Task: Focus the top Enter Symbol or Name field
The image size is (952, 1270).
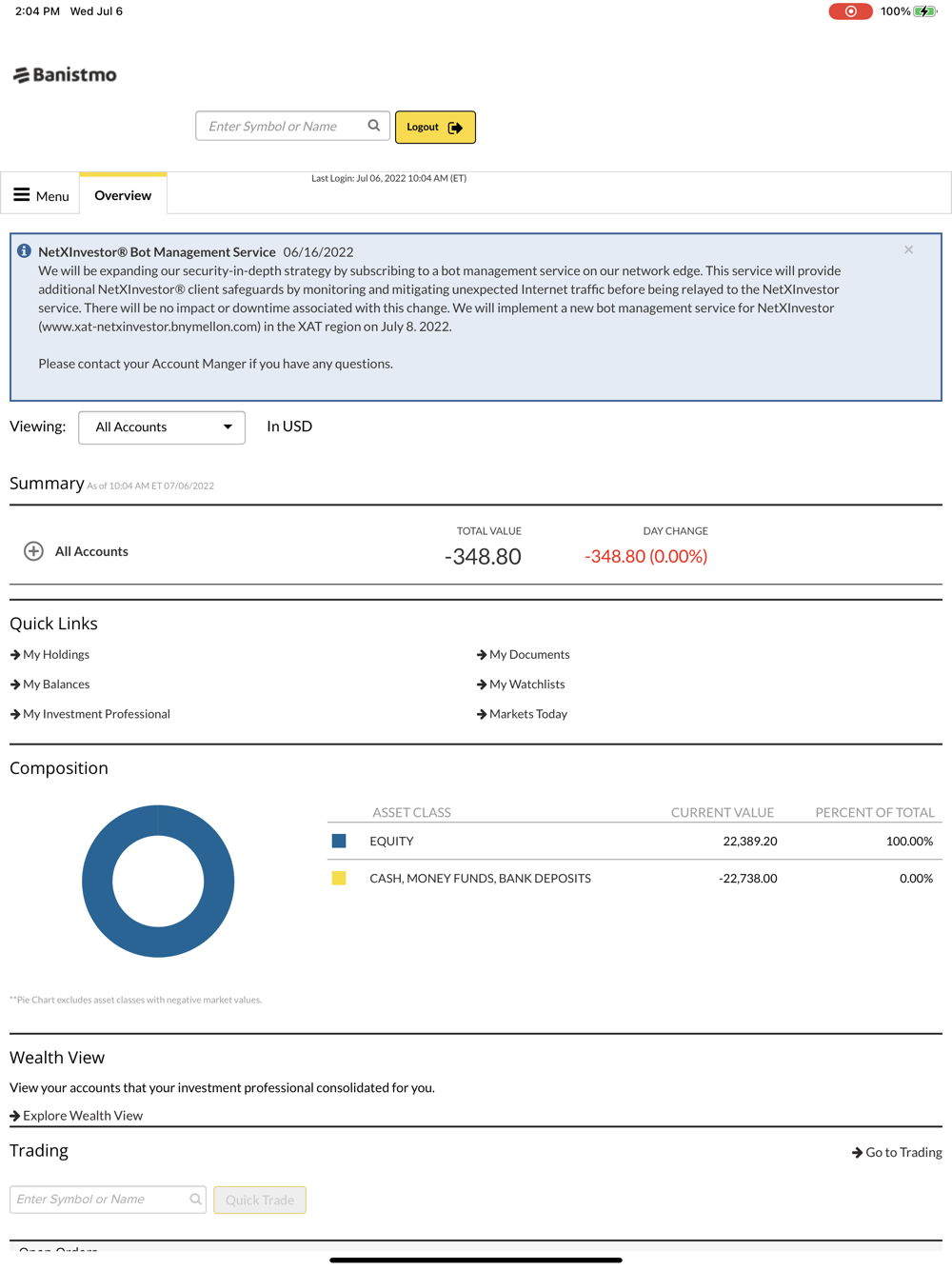Action: point(292,126)
